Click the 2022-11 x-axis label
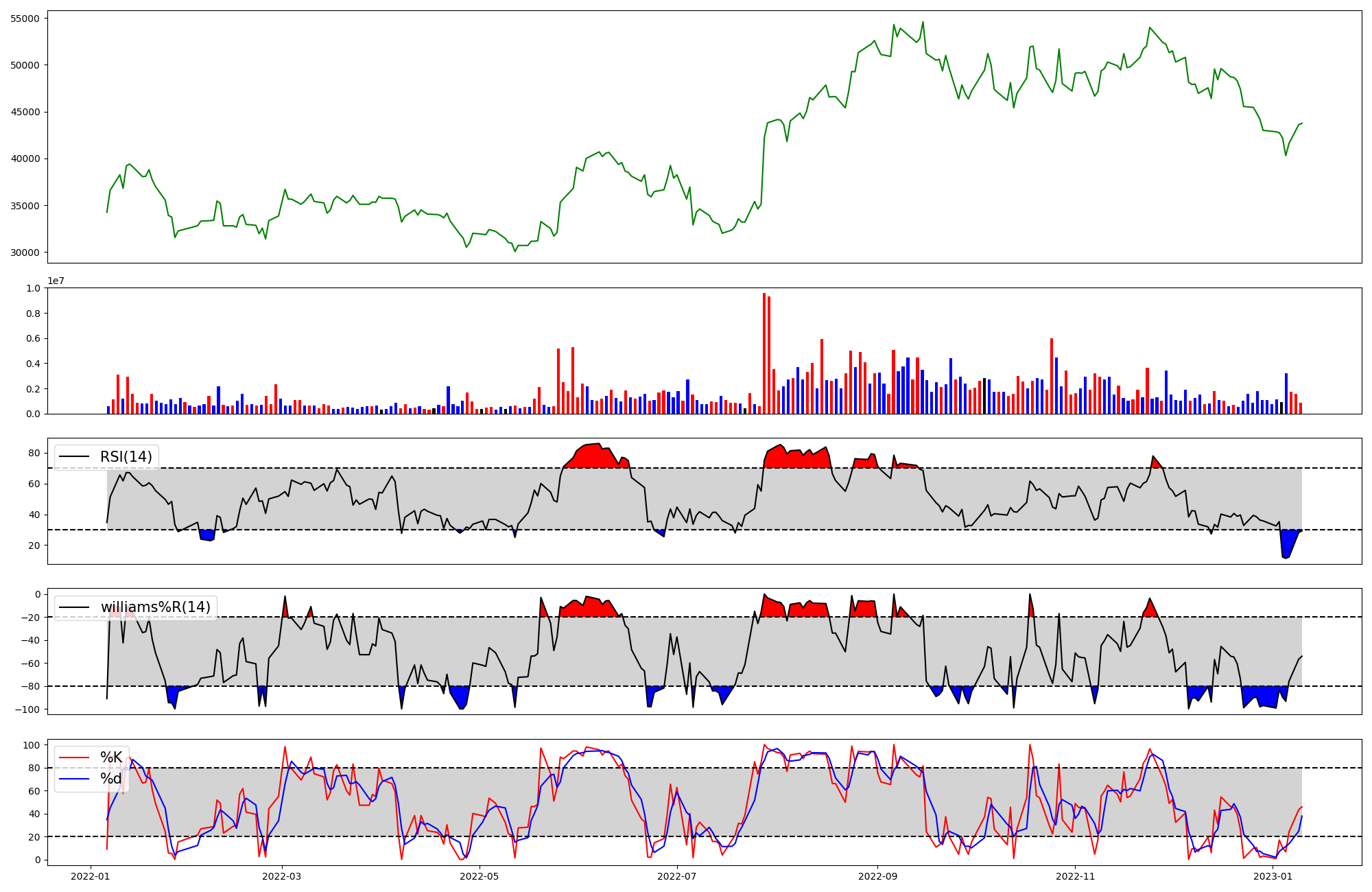Image resolution: width=1372 pixels, height=892 pixels. point(1075,876)
